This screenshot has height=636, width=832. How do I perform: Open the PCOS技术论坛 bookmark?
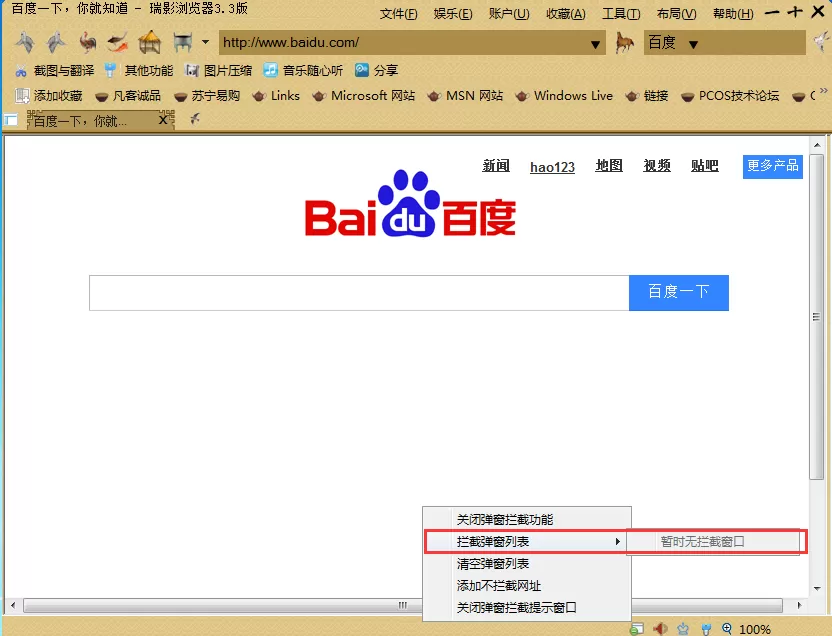coord(730,95)
